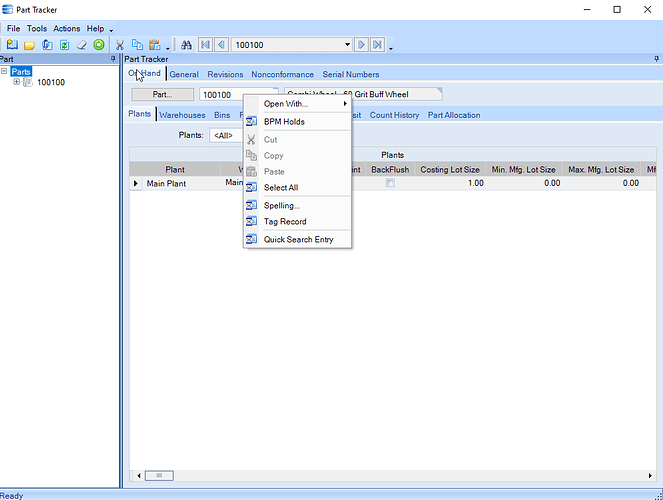Choose Tag Record in context menu
Viewport: 663px width, 500px height.
(x=297, y=221)
